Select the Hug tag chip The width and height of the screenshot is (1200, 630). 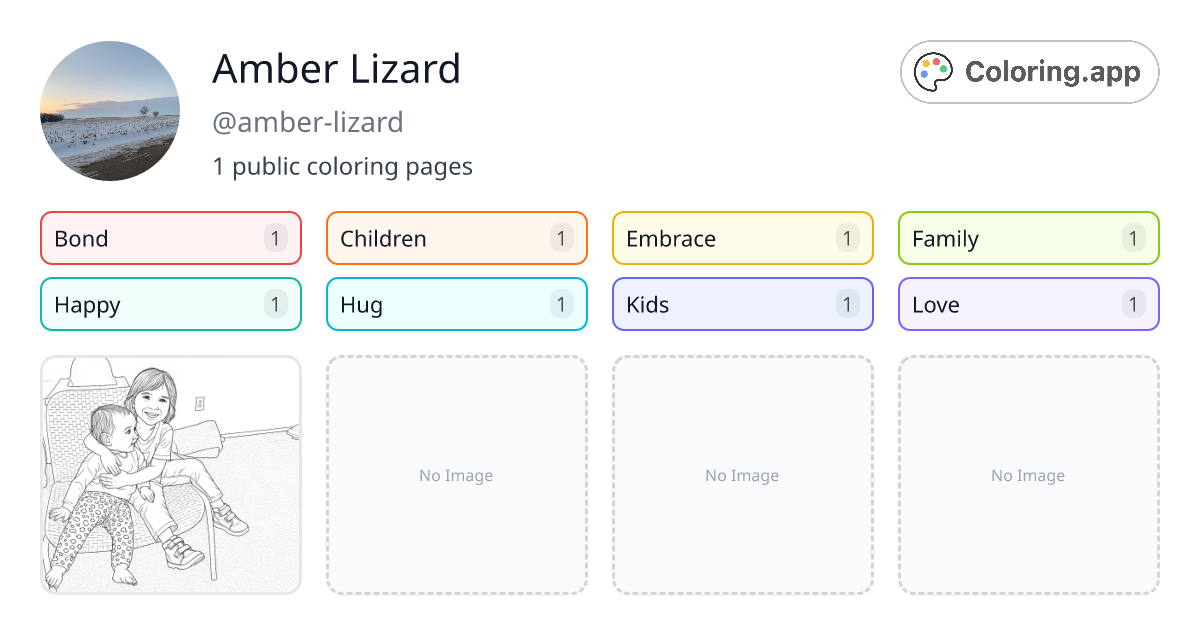click(x=456, y=304)
